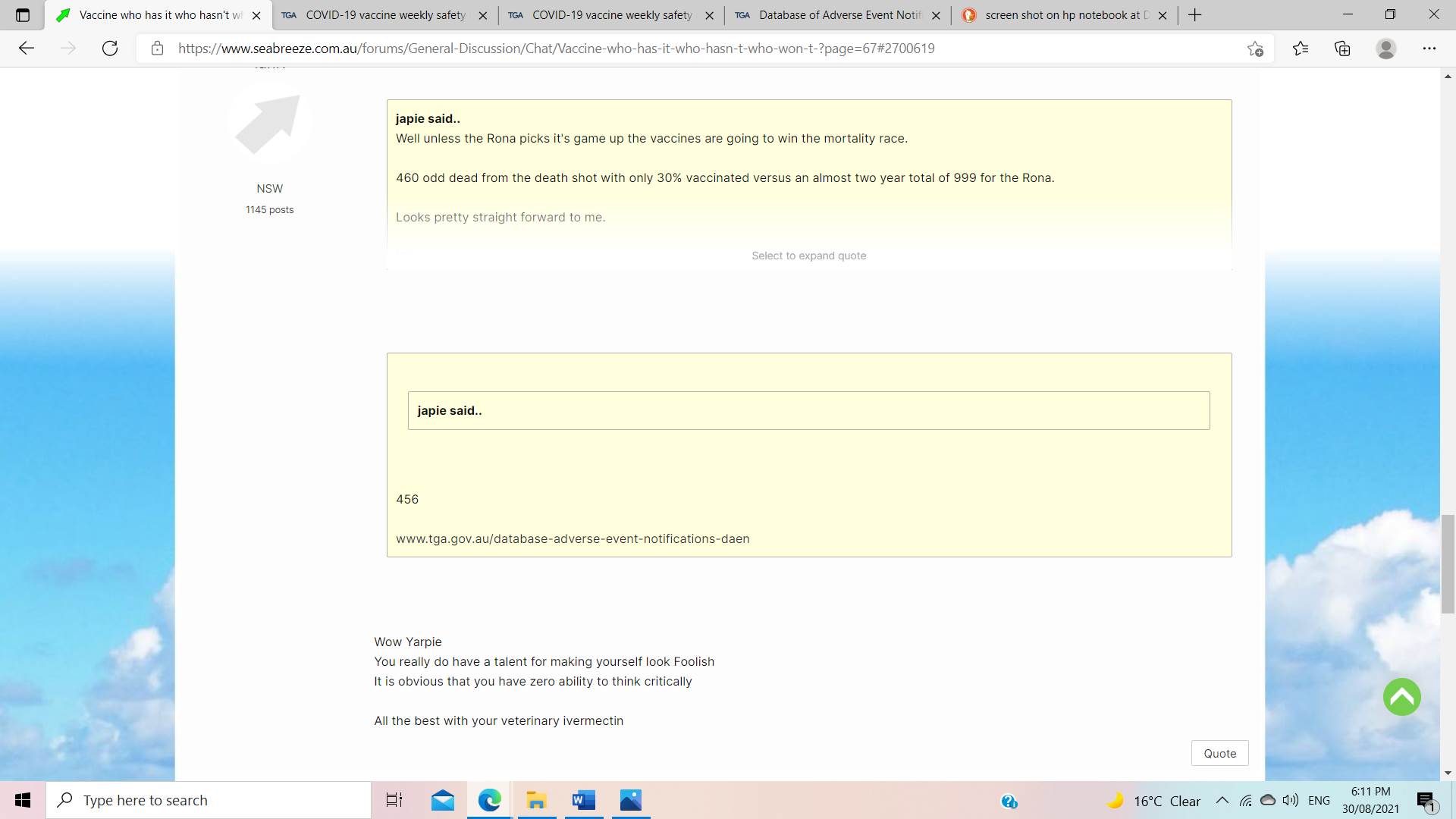Open the tab actions menu icon

click(x=23, y=15)
